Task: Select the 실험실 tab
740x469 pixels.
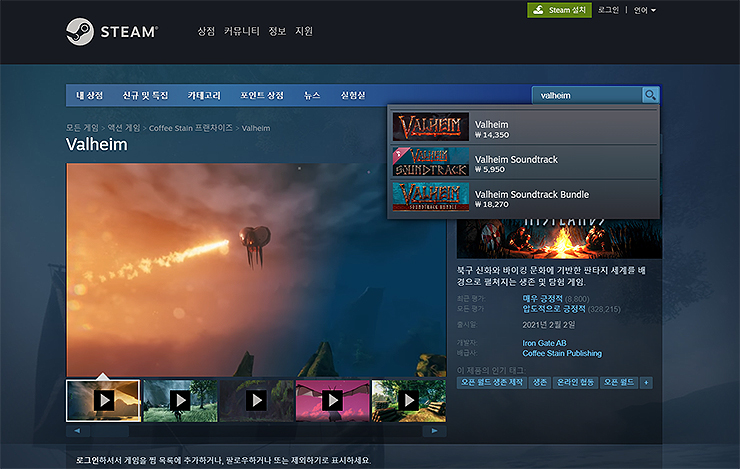Action: tap(353, 95)
